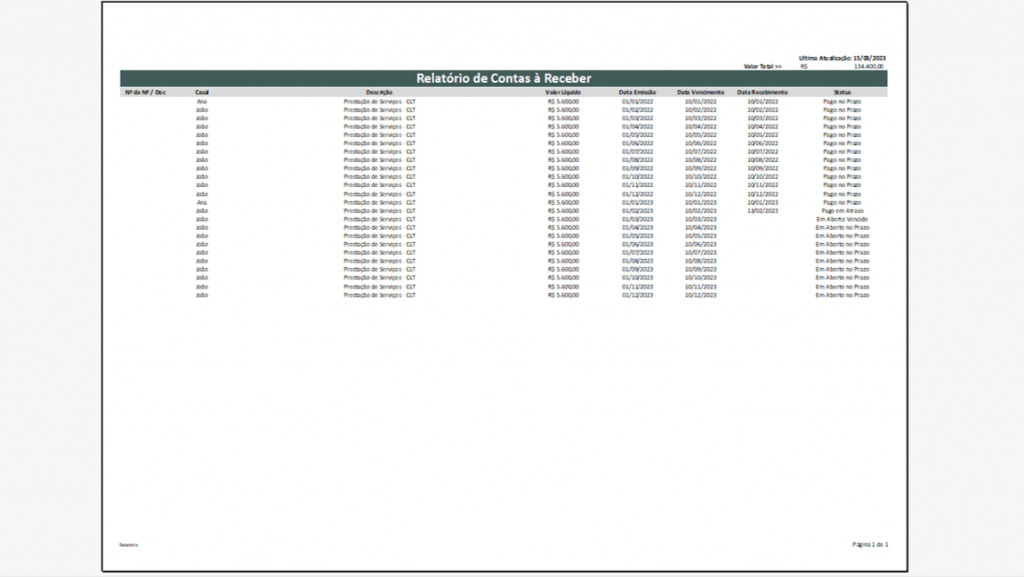Click emission date 01/01/2023
The image size is (1024, 577).
coord(637,202)
